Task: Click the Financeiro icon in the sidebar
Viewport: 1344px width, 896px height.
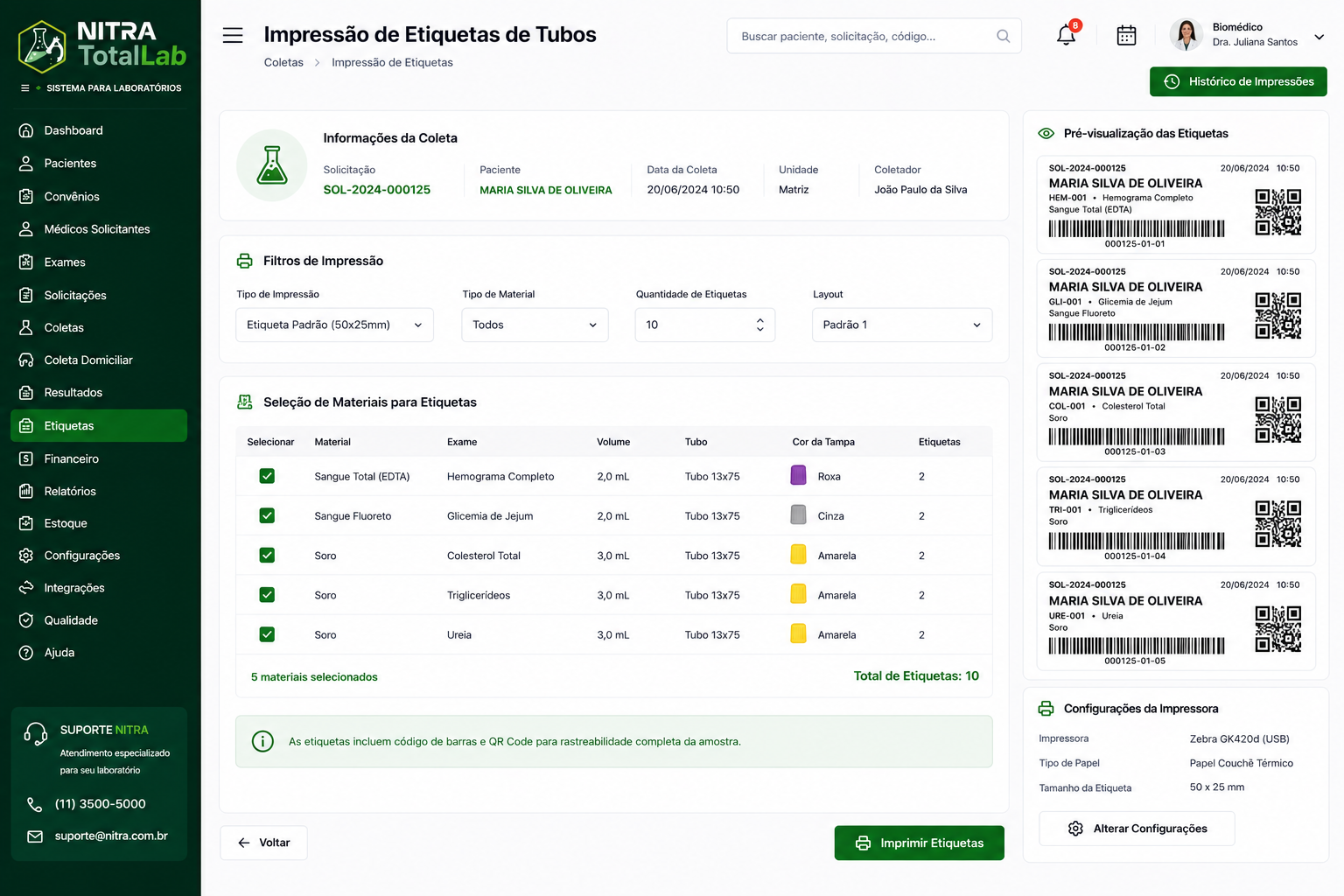Action: click(x=26, y=458)
